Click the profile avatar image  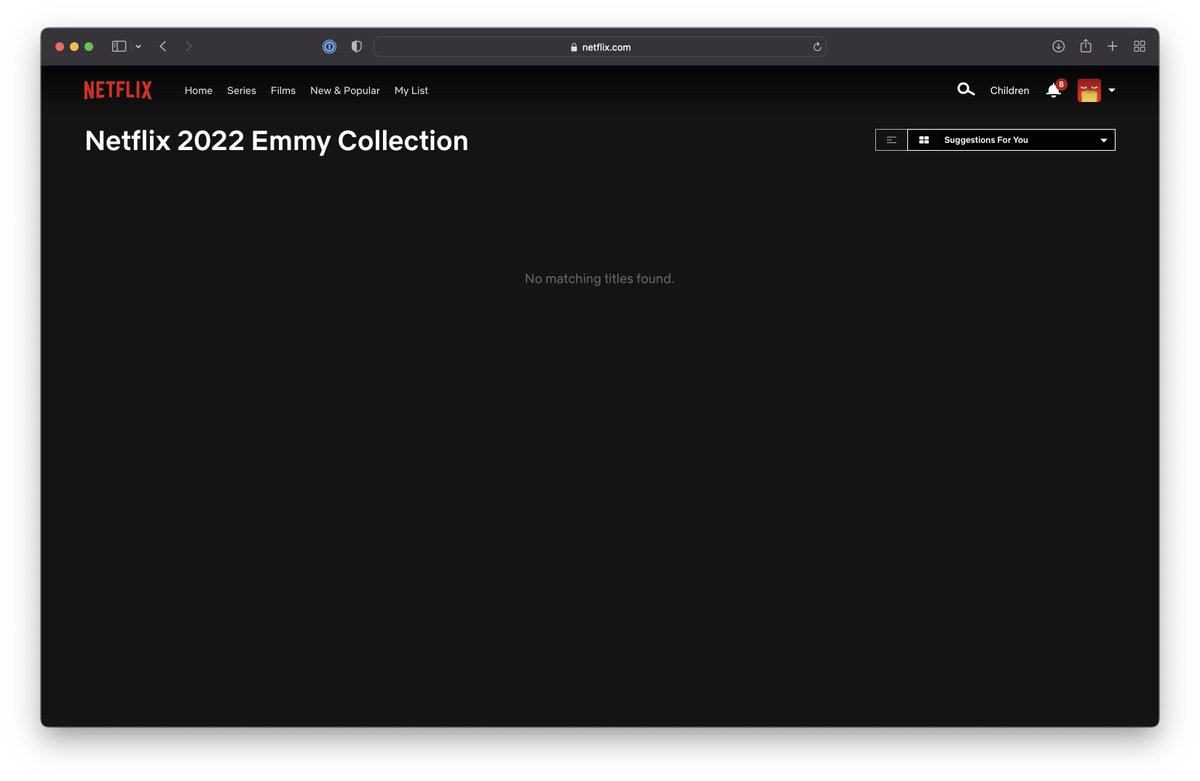click(x=1089, y=90)
